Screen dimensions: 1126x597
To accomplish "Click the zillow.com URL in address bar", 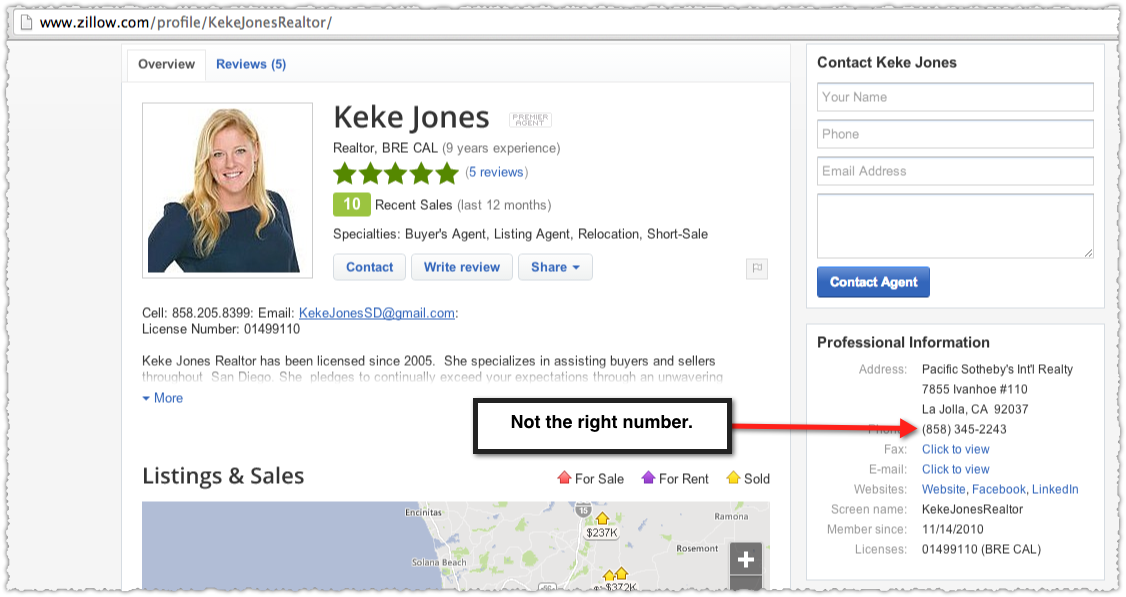I will 185,22.
